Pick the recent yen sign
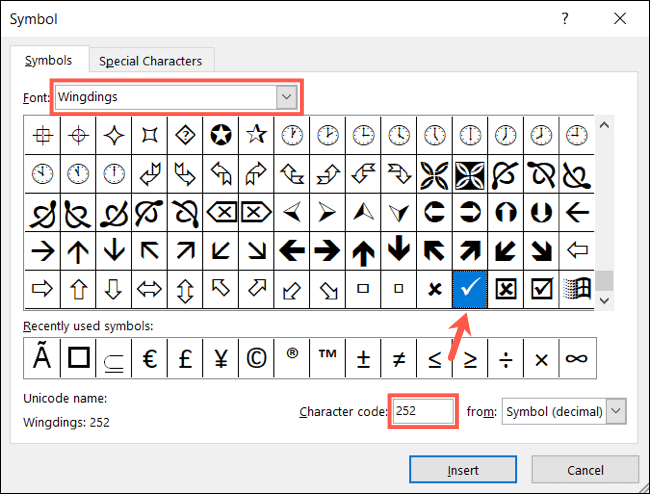Viewport: 650px width, 494px height. (221, 358)
